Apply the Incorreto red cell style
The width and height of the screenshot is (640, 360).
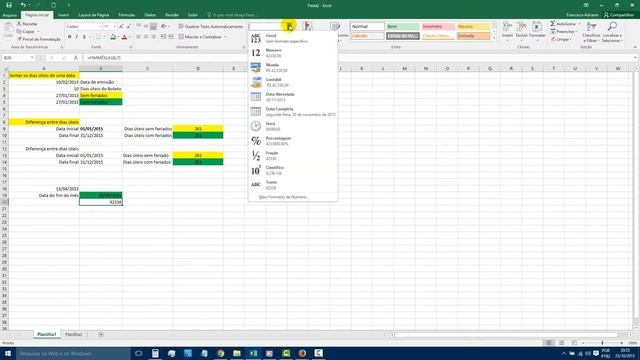[438, 27]
